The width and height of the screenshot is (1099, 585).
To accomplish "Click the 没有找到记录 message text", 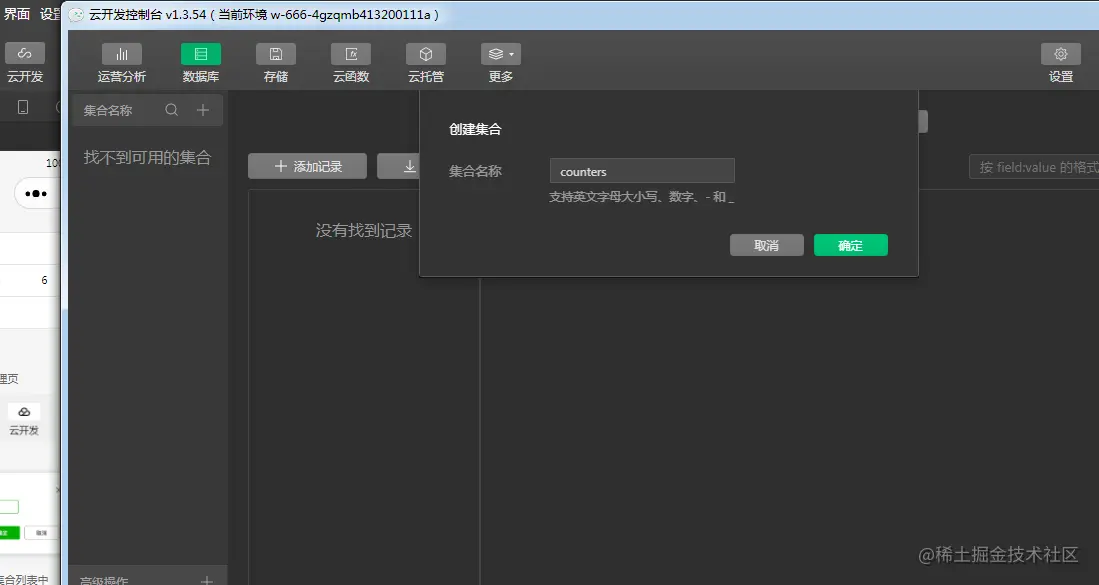I will (x=364, y=230).
